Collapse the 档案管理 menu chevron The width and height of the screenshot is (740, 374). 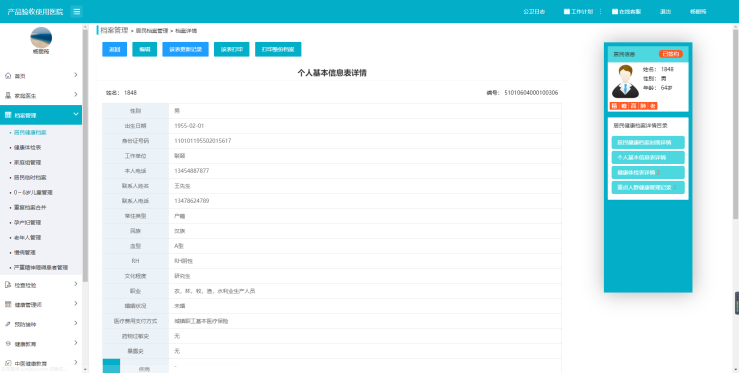tap(76, 114)
